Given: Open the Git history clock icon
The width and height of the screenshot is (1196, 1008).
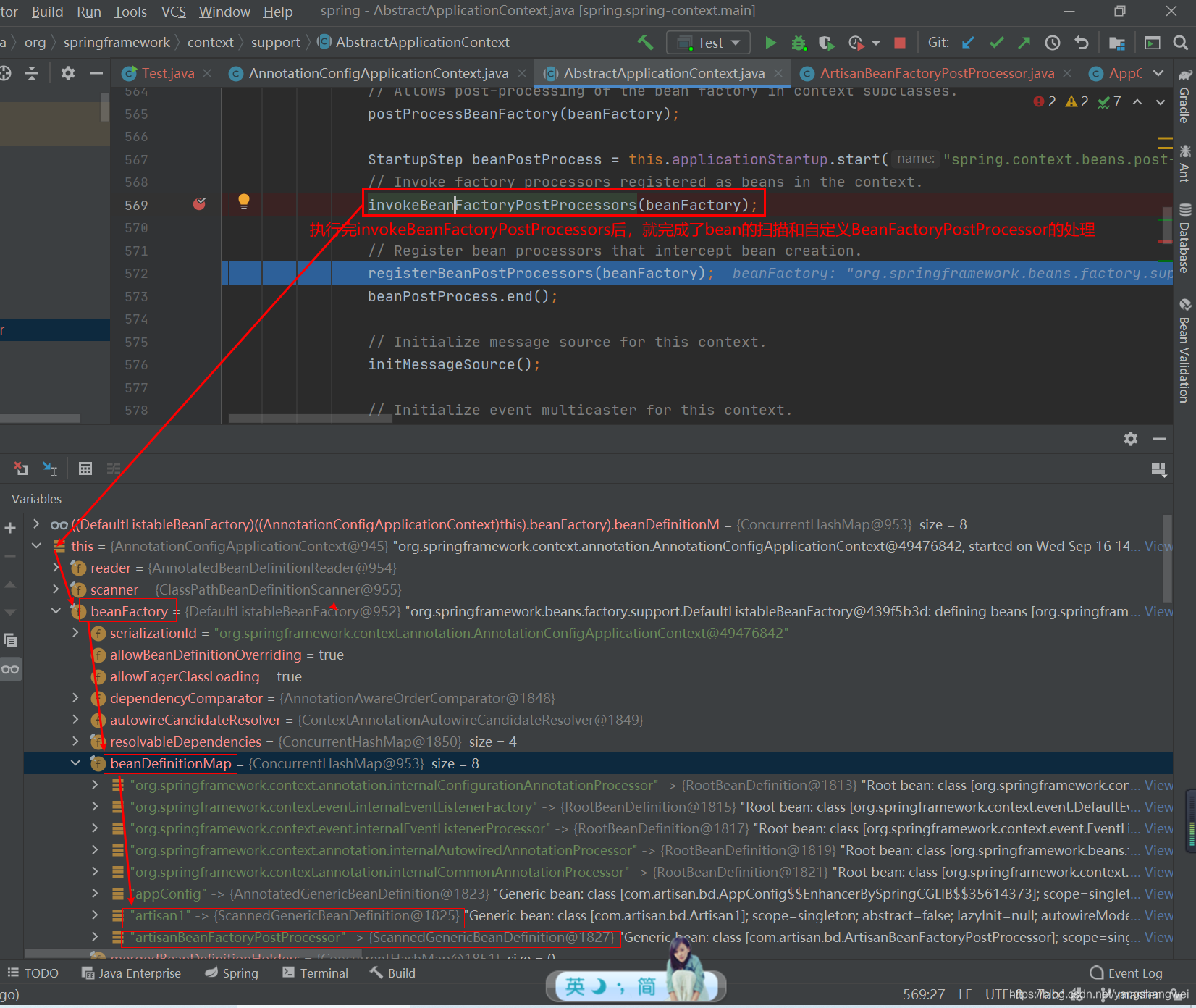Looking at the screenshot, I should click(1052, 43).
